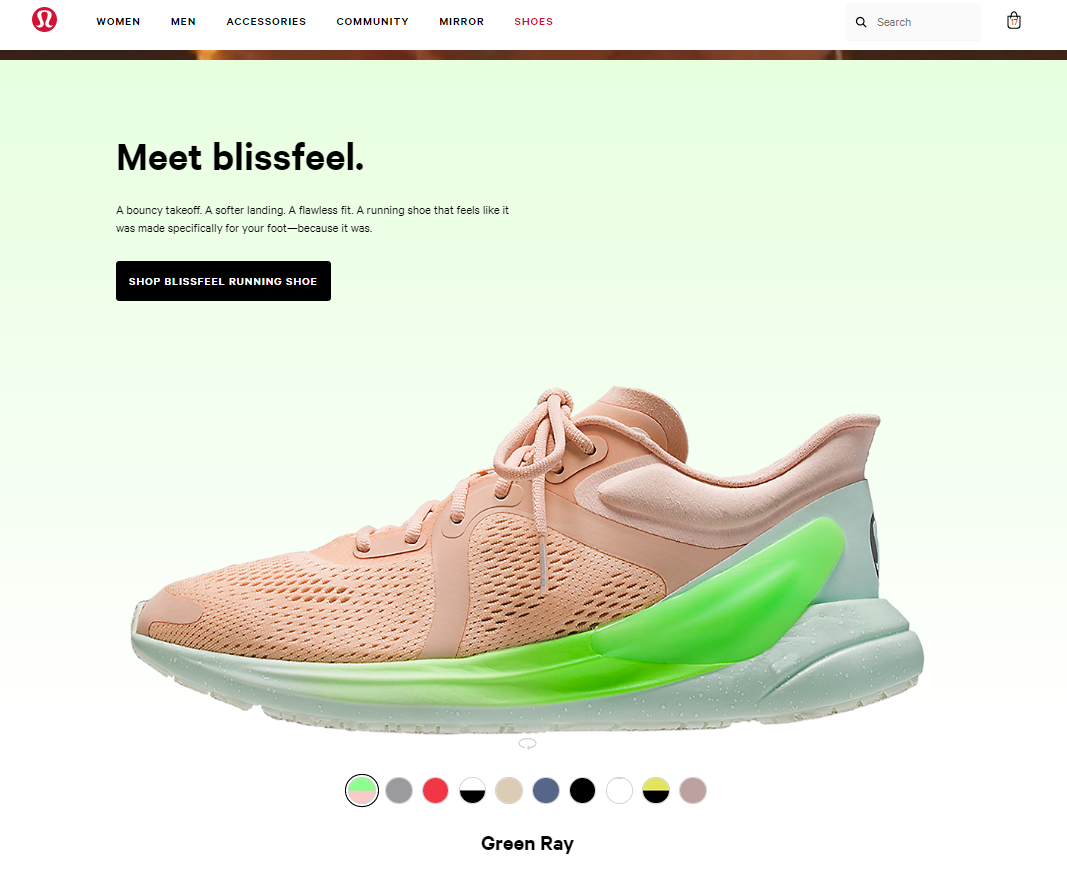
Task: Click Shop Blissfeel Running Shoe button
Action: pos(223,281)
